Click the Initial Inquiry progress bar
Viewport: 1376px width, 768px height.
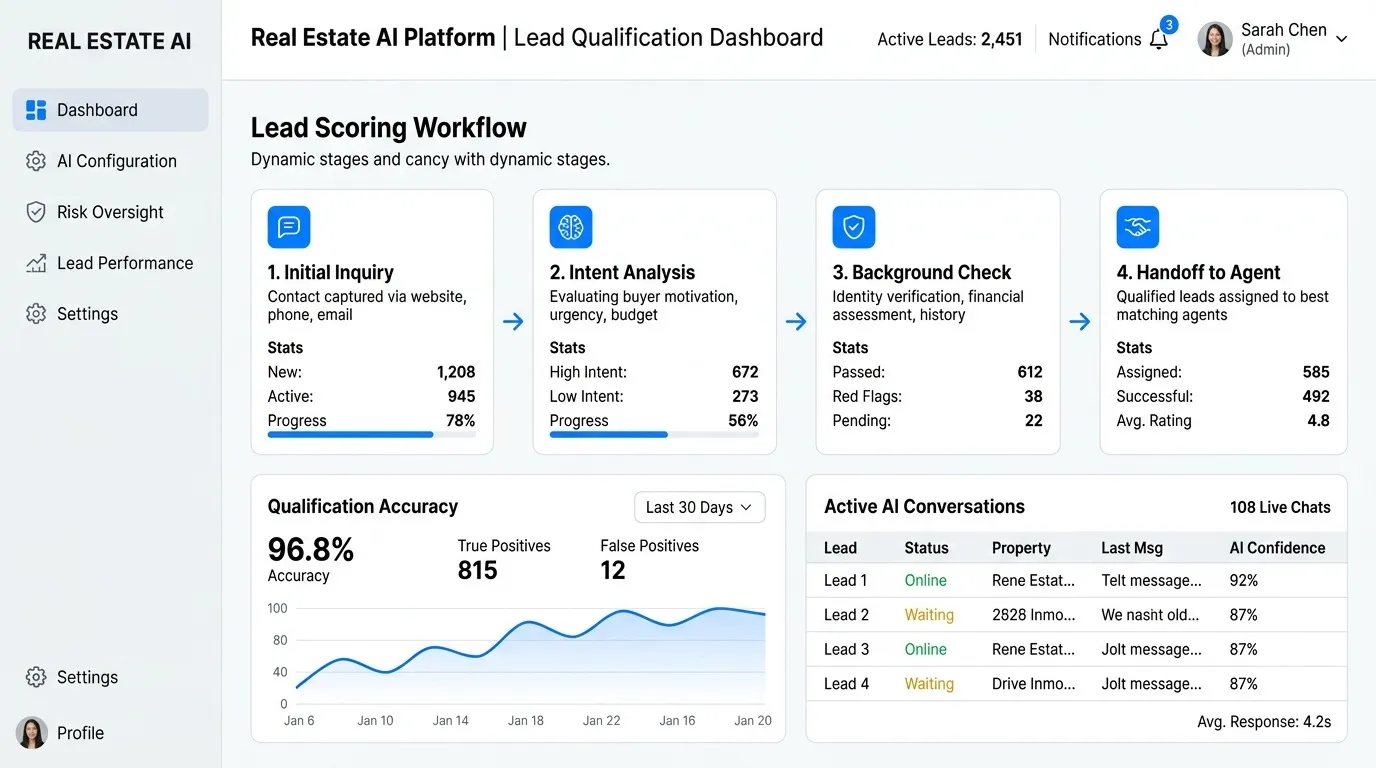pyautogui.click(x=372, y=435)
